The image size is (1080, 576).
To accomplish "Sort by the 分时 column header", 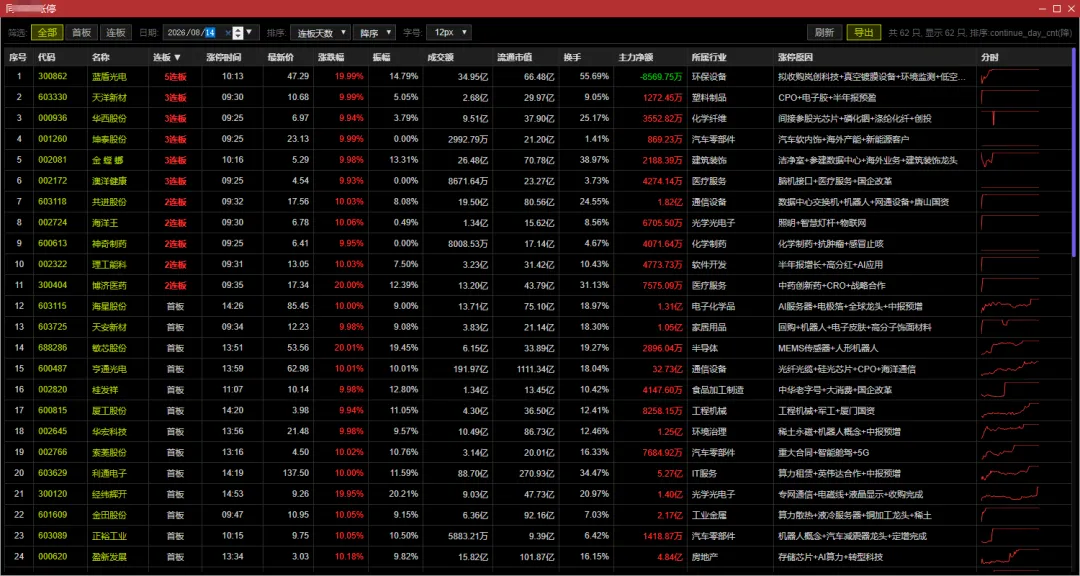I will tap(988, 57).
